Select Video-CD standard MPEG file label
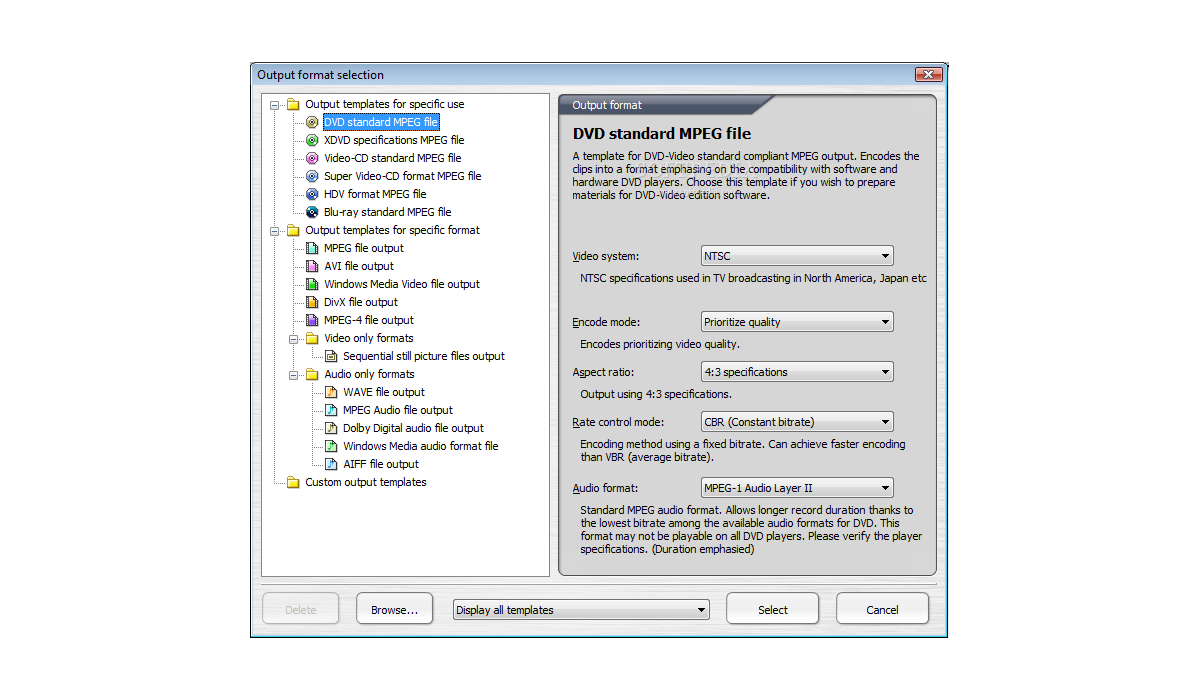The image size is (1200, 700). coord(392,158)
